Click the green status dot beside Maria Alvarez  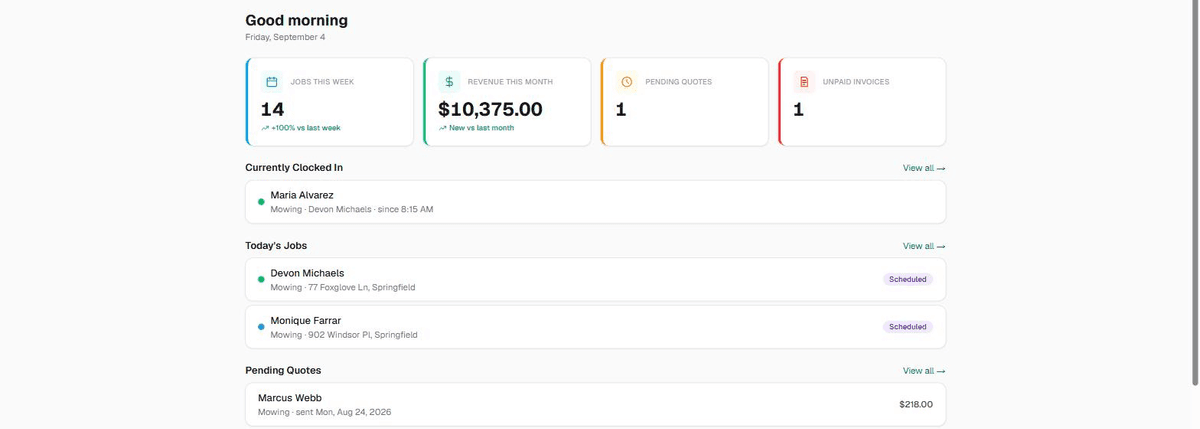point(261,202)
